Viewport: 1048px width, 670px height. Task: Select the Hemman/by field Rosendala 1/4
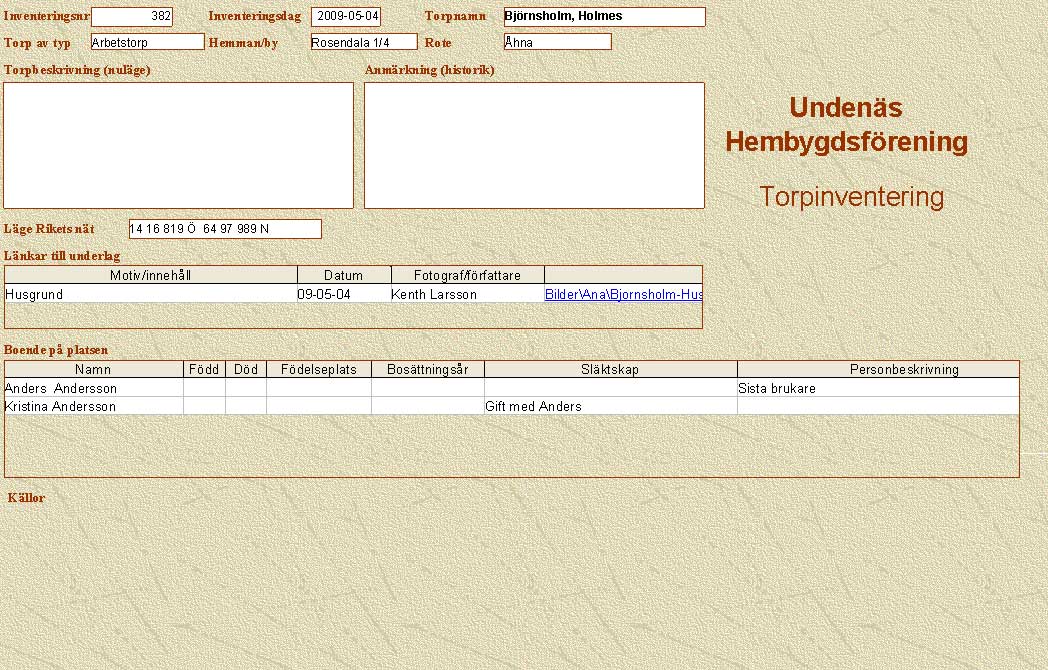coord(363,42)
